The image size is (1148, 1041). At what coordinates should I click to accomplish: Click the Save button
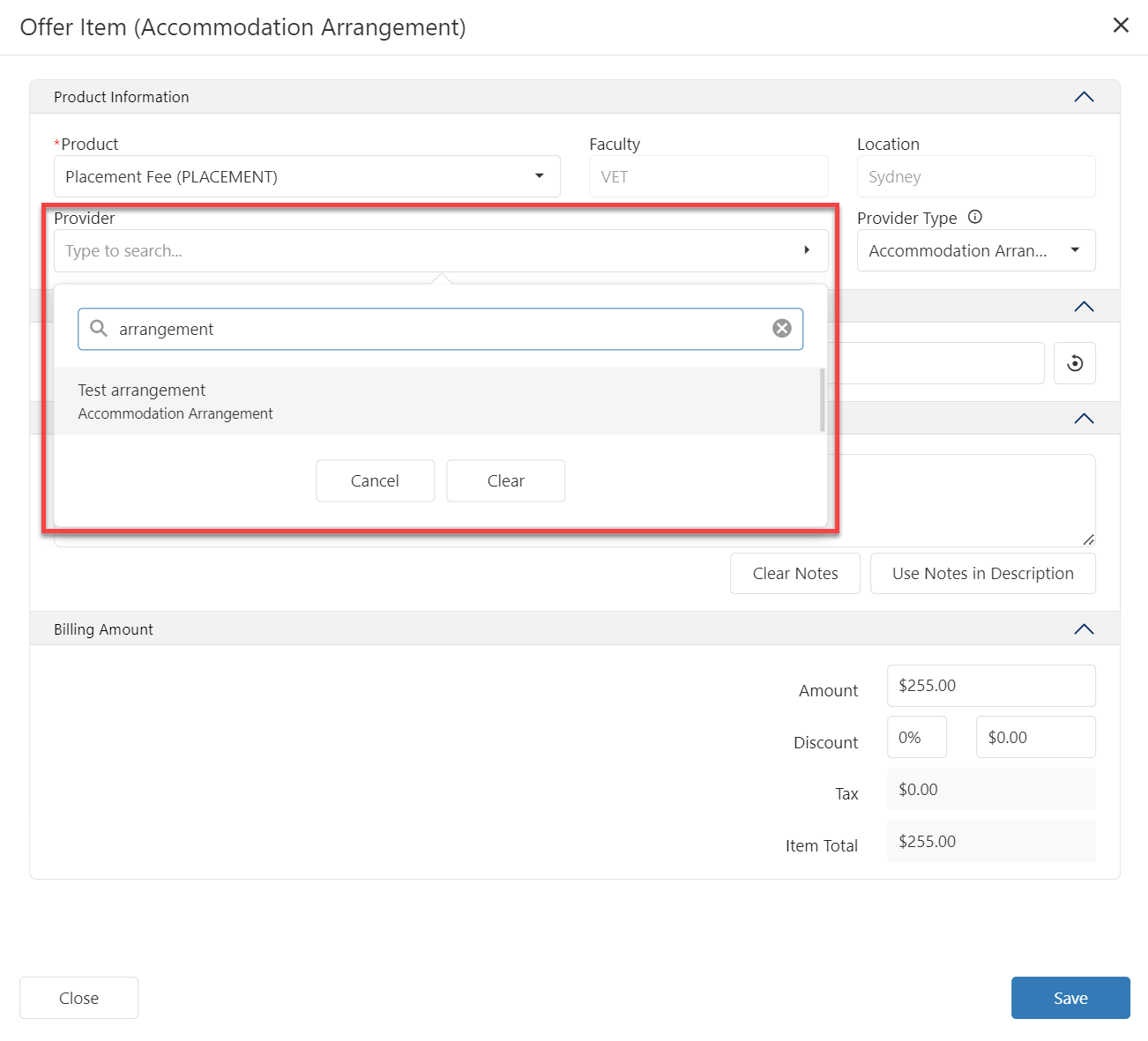[1070, 998]
